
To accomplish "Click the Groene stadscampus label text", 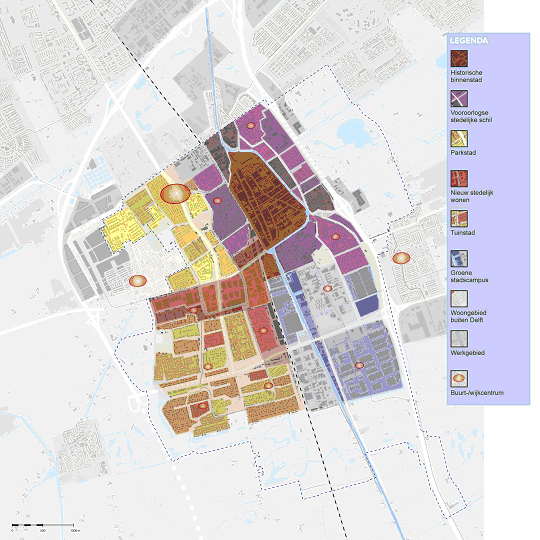I will tap(469, 276).
